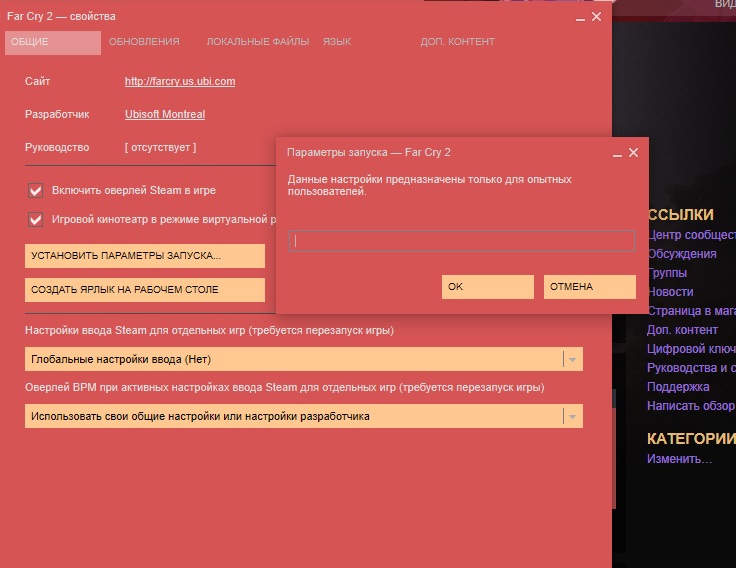The width and height of the screenshot is (736, 568).
Task: Open Цифровой ключ link in sidebar
Action: [691, 349]
